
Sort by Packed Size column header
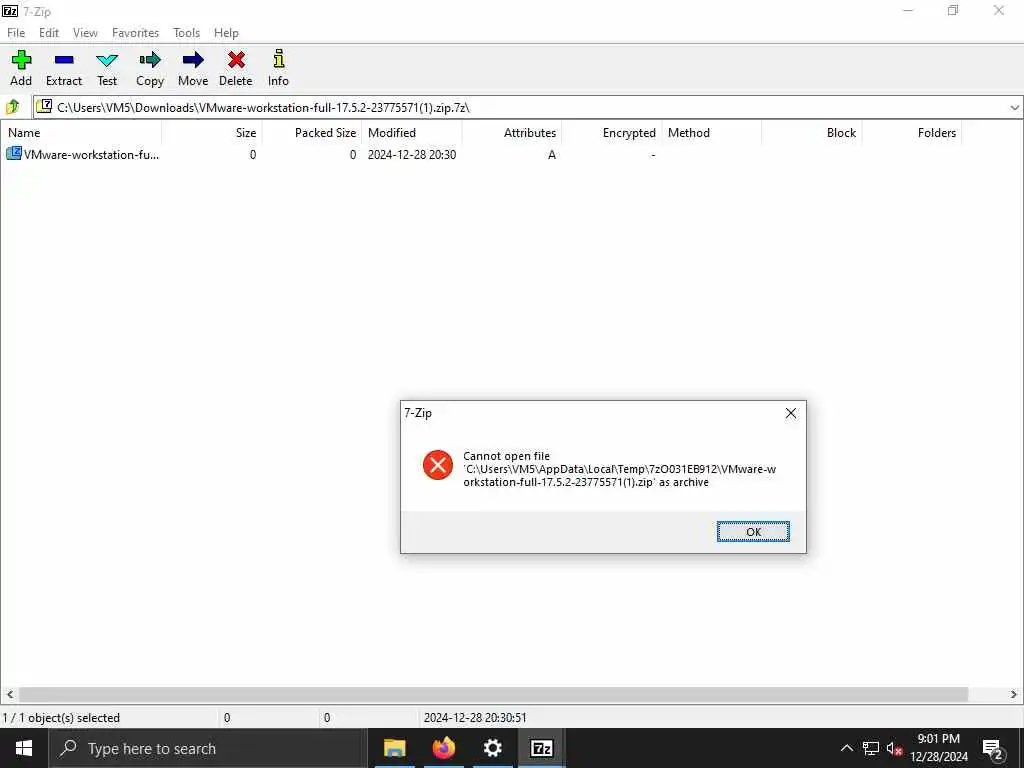312,133
